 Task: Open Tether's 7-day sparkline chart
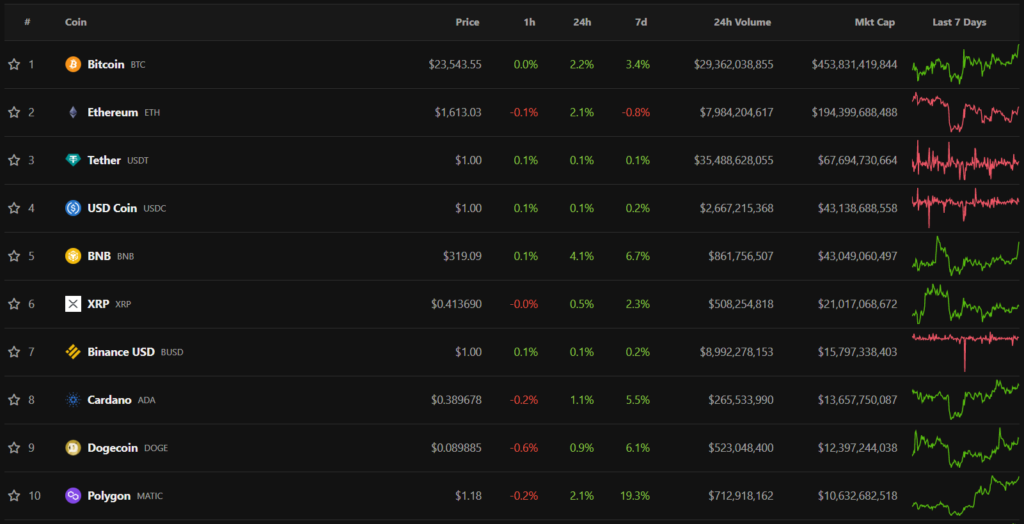[x=966, y=160]
